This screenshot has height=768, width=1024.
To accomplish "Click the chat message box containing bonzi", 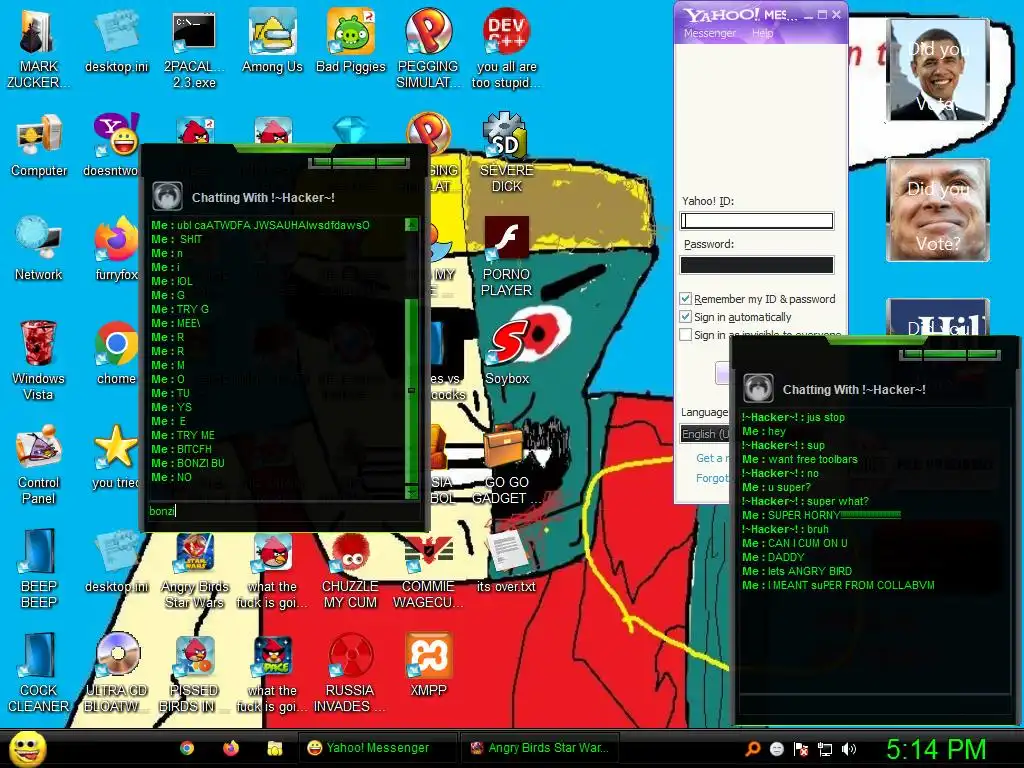I will 282,511.
